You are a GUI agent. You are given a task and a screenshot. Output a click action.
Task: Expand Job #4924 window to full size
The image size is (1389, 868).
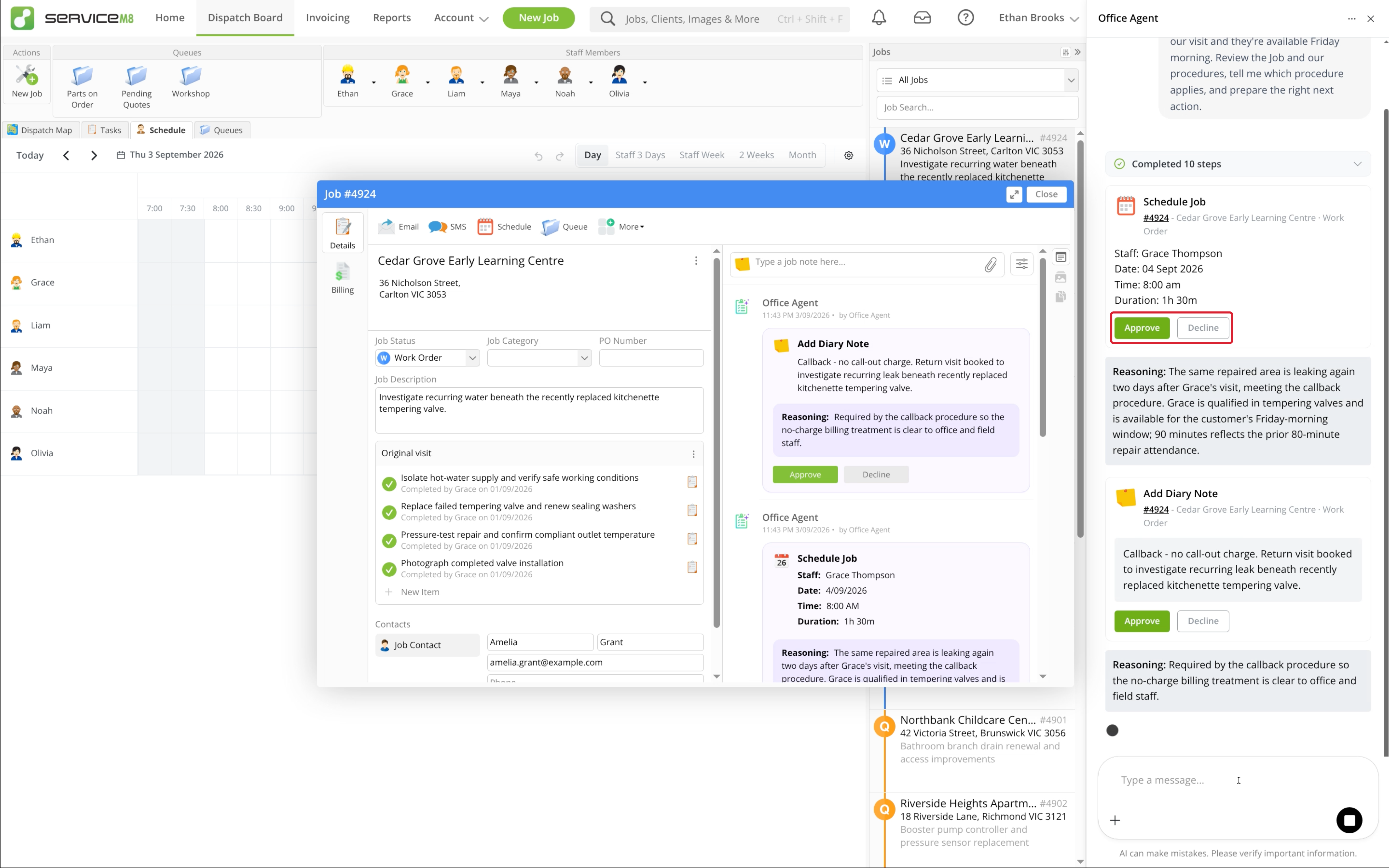click(1014, 195)
